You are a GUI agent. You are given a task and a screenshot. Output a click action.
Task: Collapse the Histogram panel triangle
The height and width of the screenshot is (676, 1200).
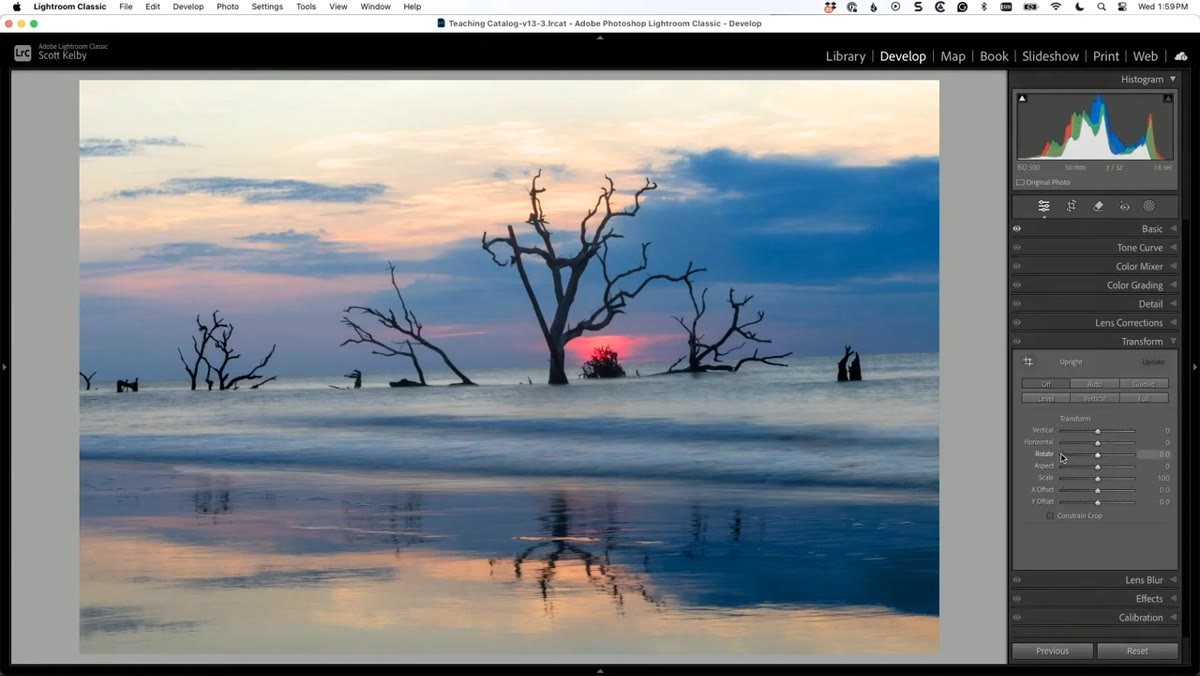[1173, 79]
